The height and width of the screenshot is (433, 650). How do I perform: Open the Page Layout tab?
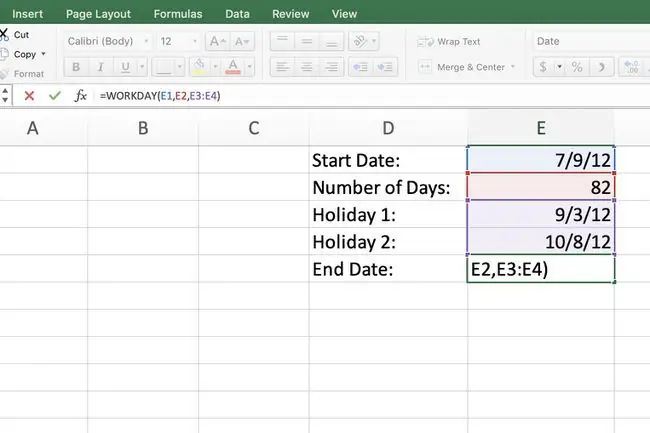click(98, 14)
